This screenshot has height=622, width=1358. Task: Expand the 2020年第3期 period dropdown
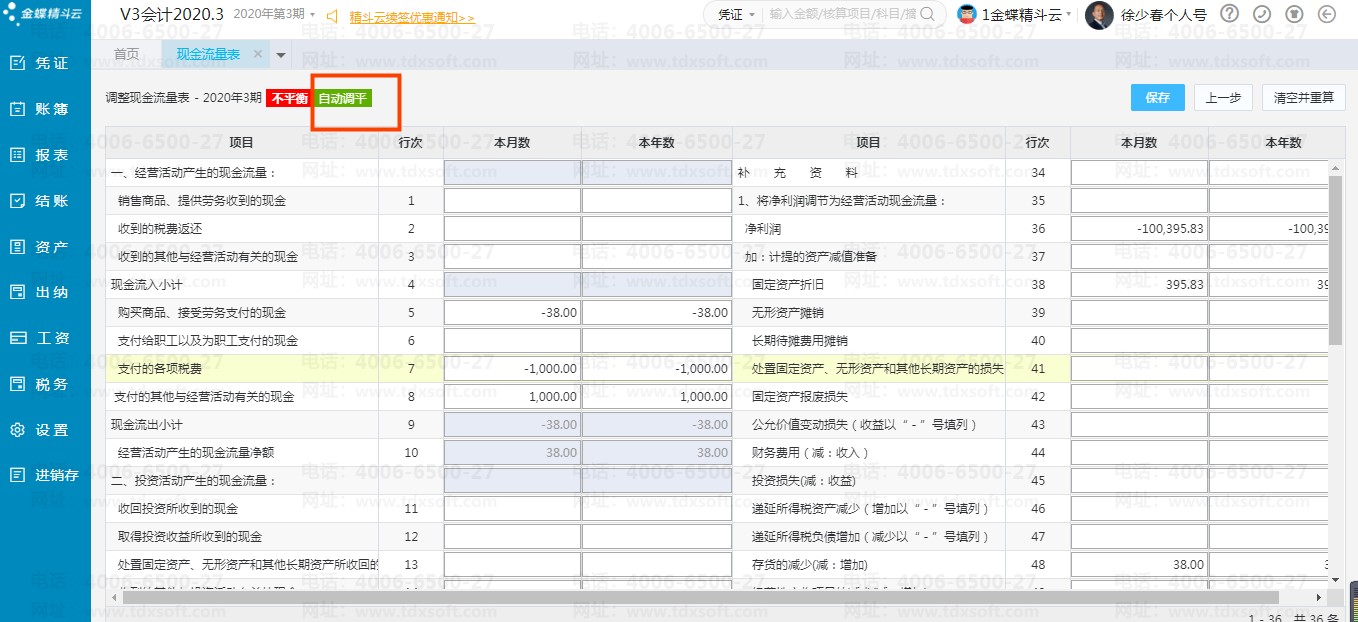pyautogui.click(x=274, y=15)
